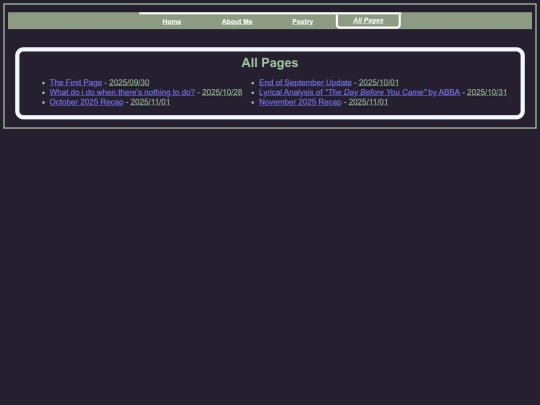Screen dimensions: 540x405
Task: Click the 2025/11/01 date beside November 2025 Recap
Action: click(x=368, y=102)
